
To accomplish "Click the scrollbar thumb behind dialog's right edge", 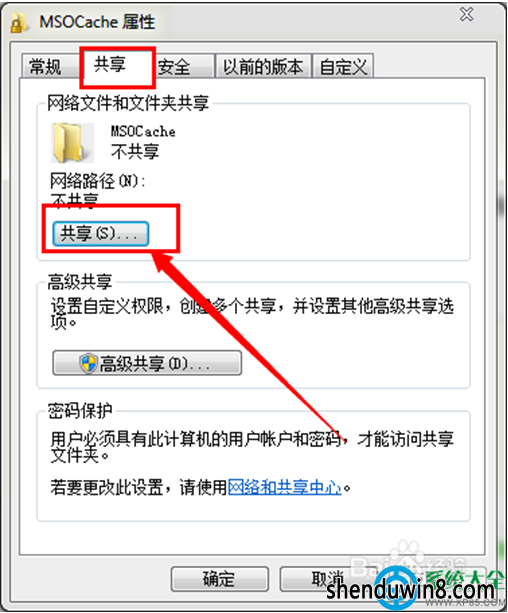I will click(502, 205).
